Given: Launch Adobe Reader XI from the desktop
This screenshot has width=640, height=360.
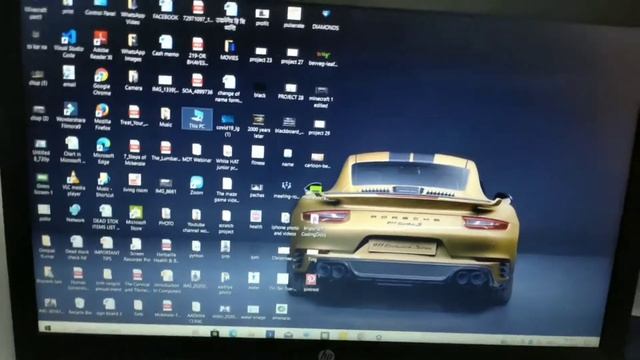Looking at the screenshot, I should pyautogui.click(x=100, y=45).
